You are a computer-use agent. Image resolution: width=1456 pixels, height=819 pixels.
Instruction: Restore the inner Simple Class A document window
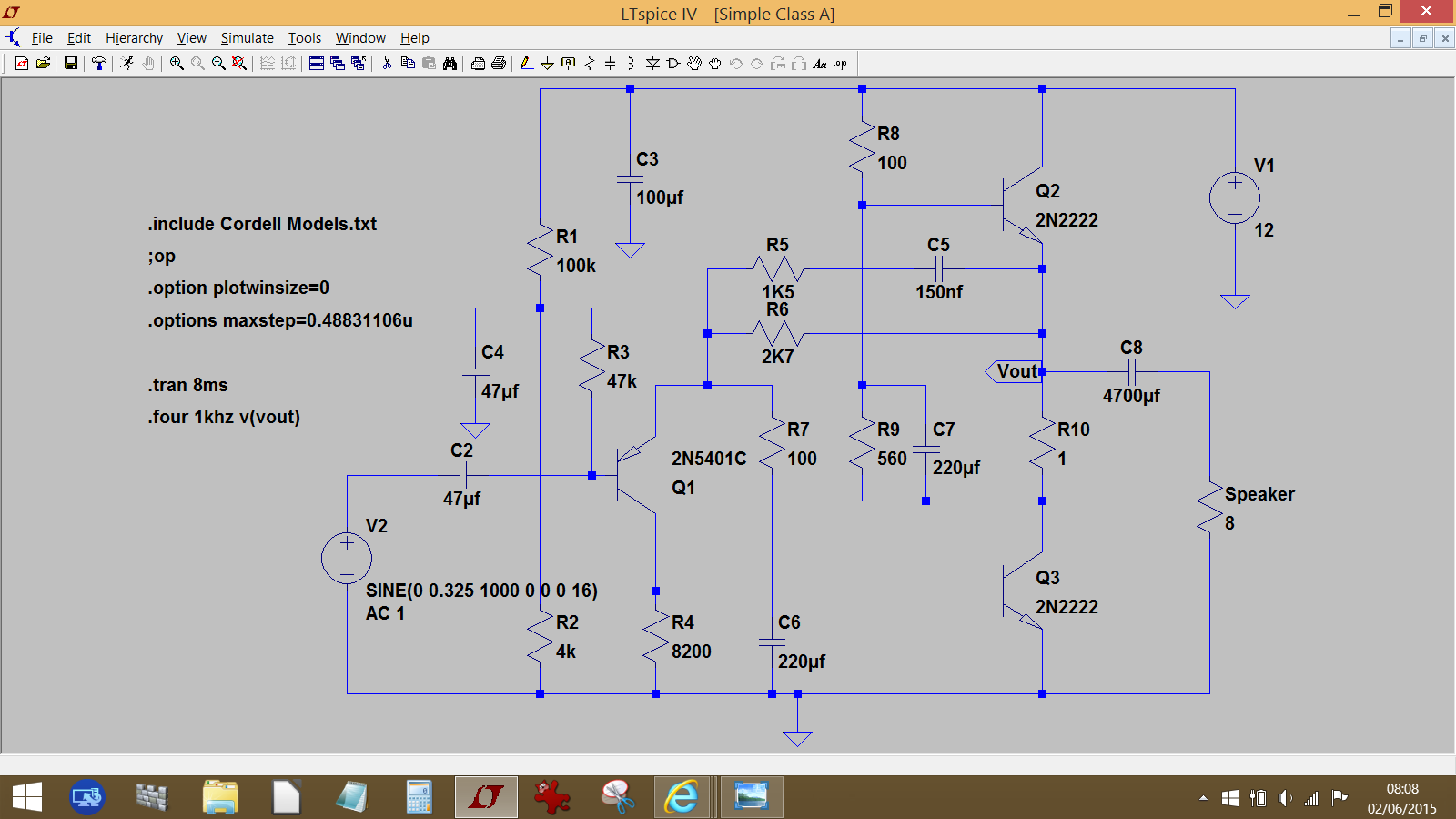click(x=1422, y=38)
